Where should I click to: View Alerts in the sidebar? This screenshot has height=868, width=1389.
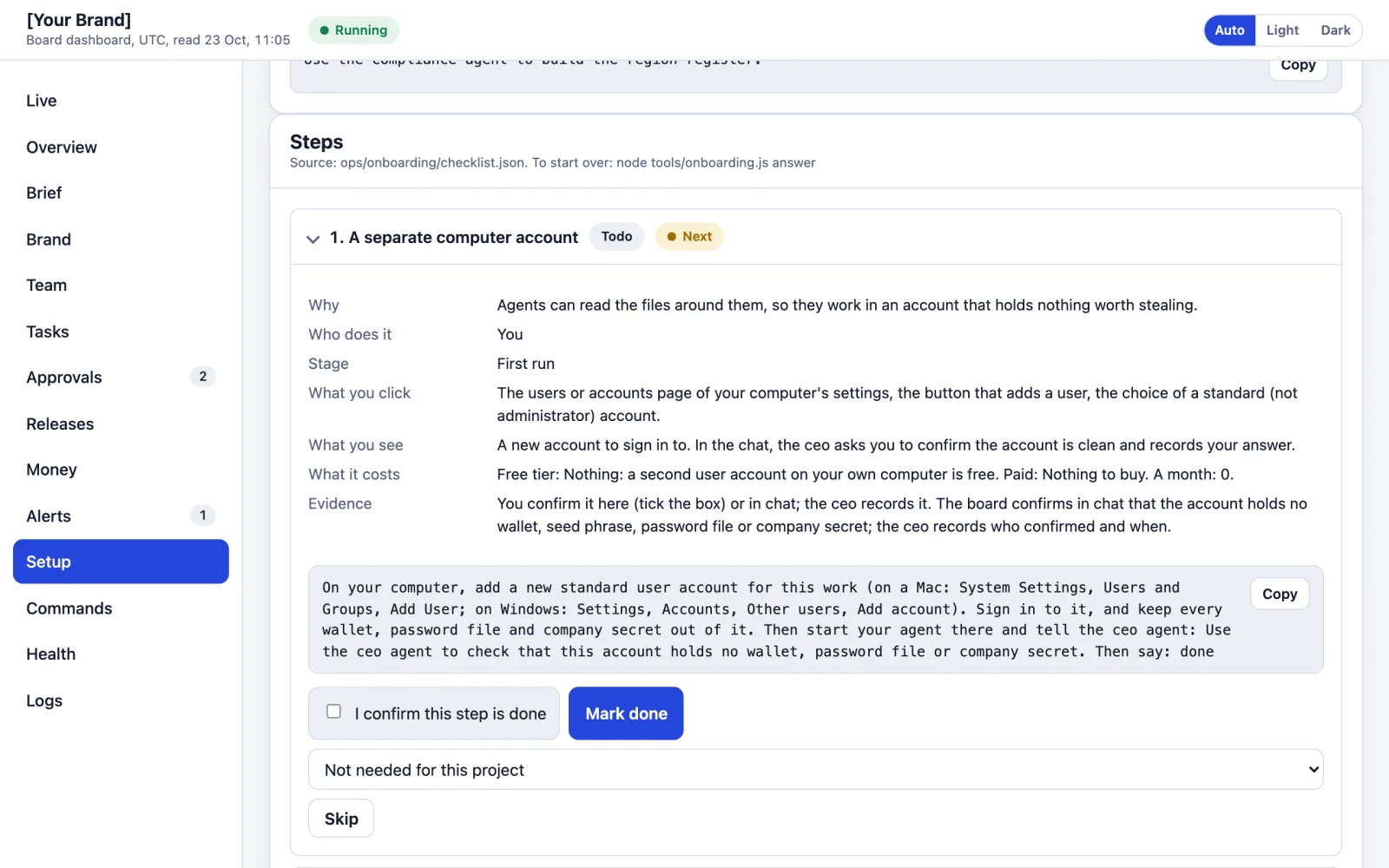coord(121,516)
